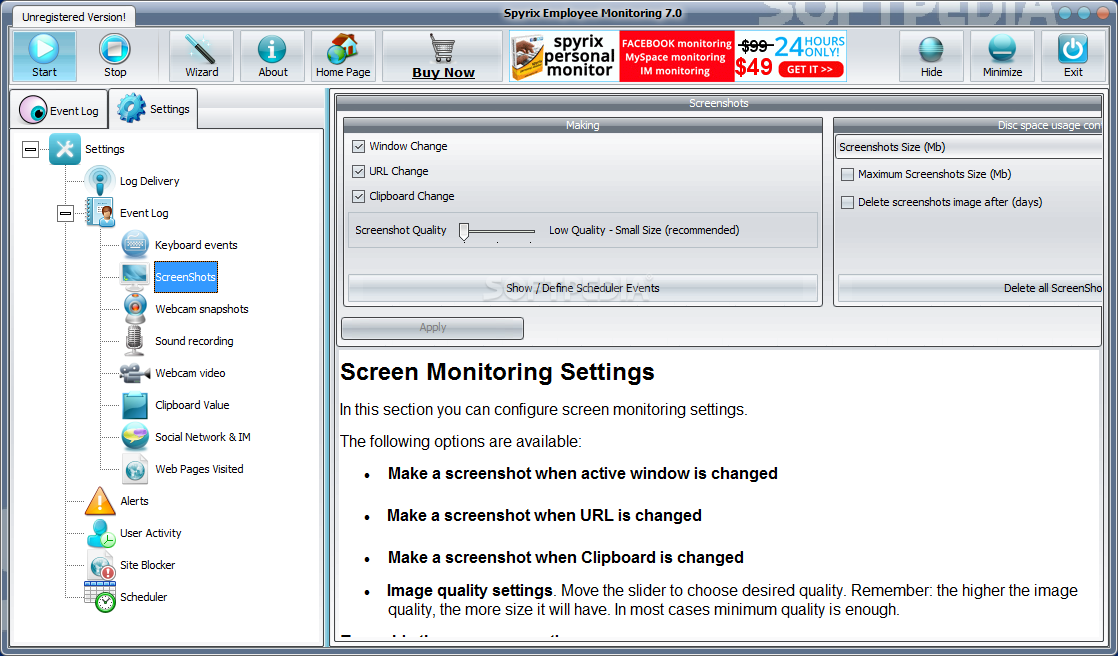Click Delete all ScreenShots button
This screenshot has height=656, width=1118.
pos(970,288)
